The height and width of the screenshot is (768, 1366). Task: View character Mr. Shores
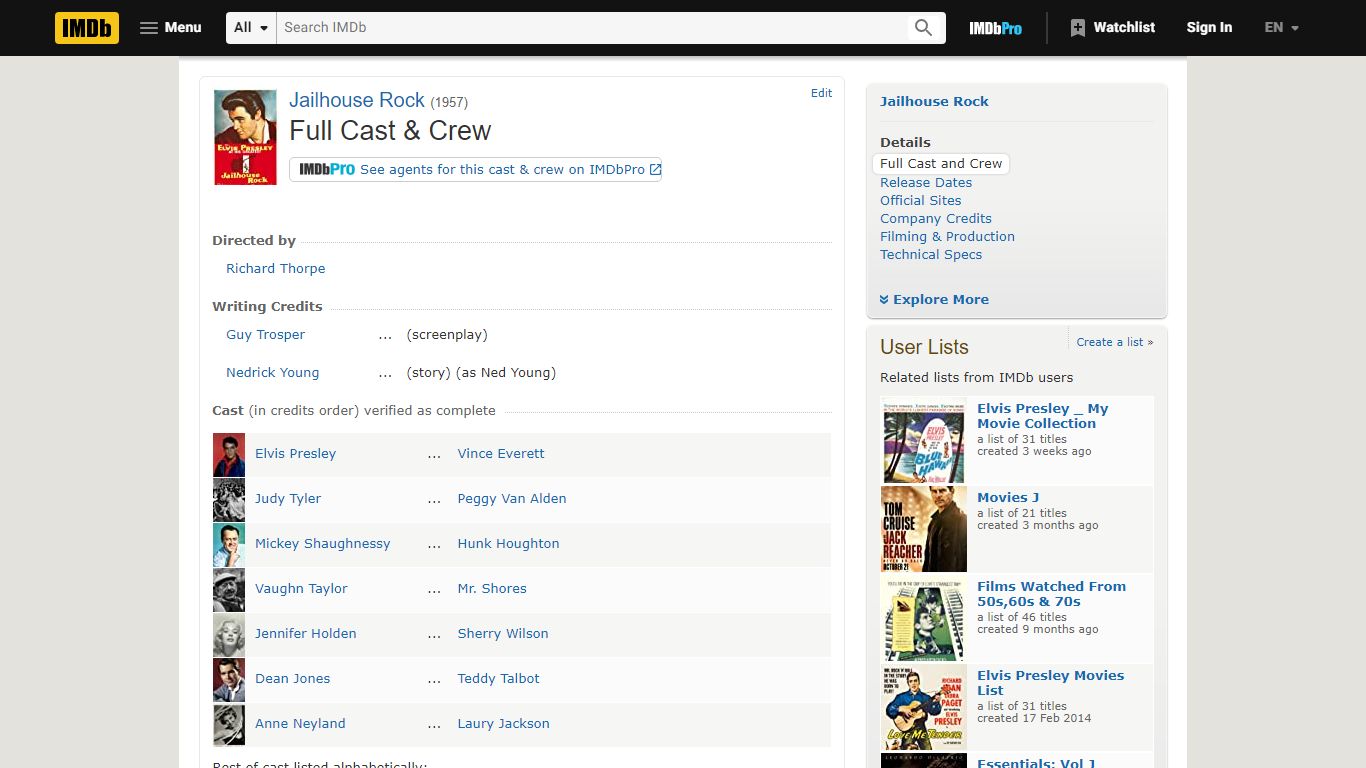pos(492,589)
